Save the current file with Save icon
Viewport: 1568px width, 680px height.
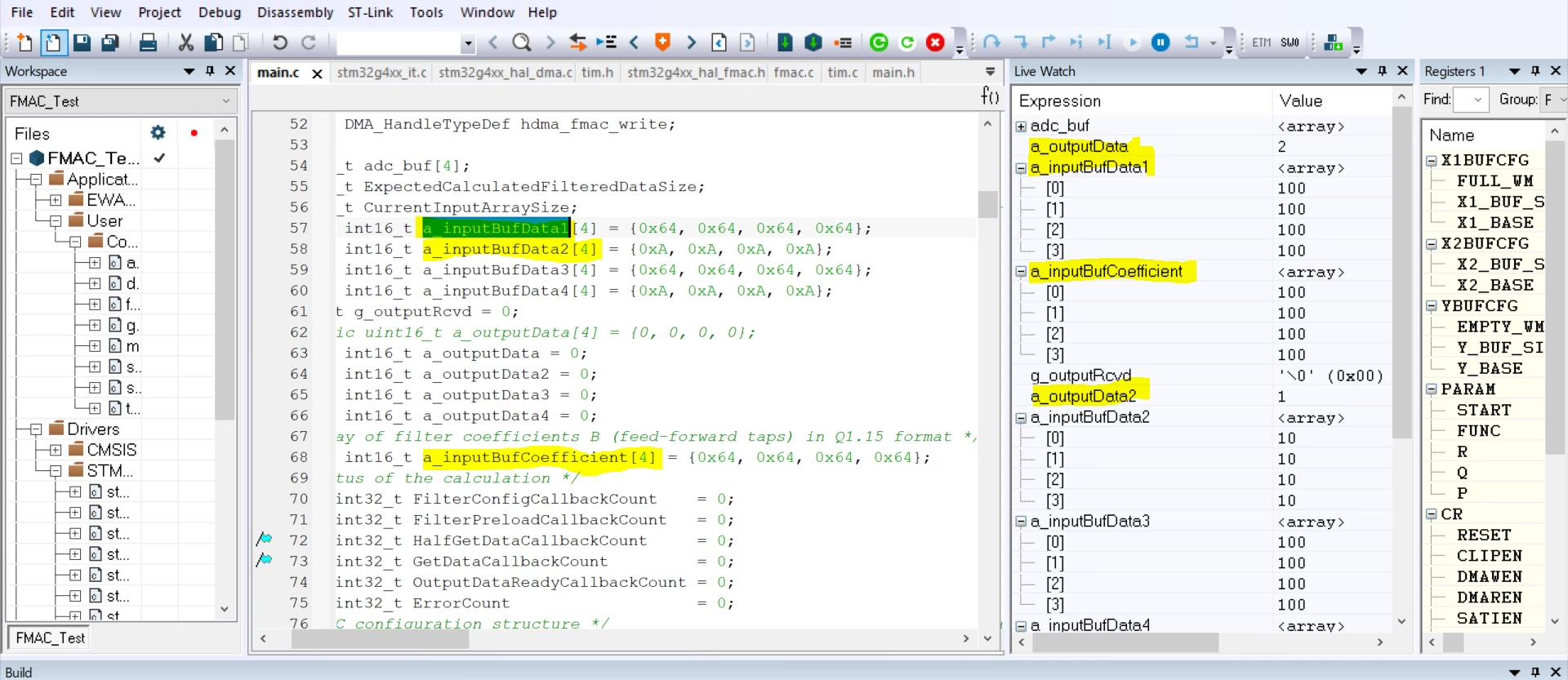click(82, 42)
